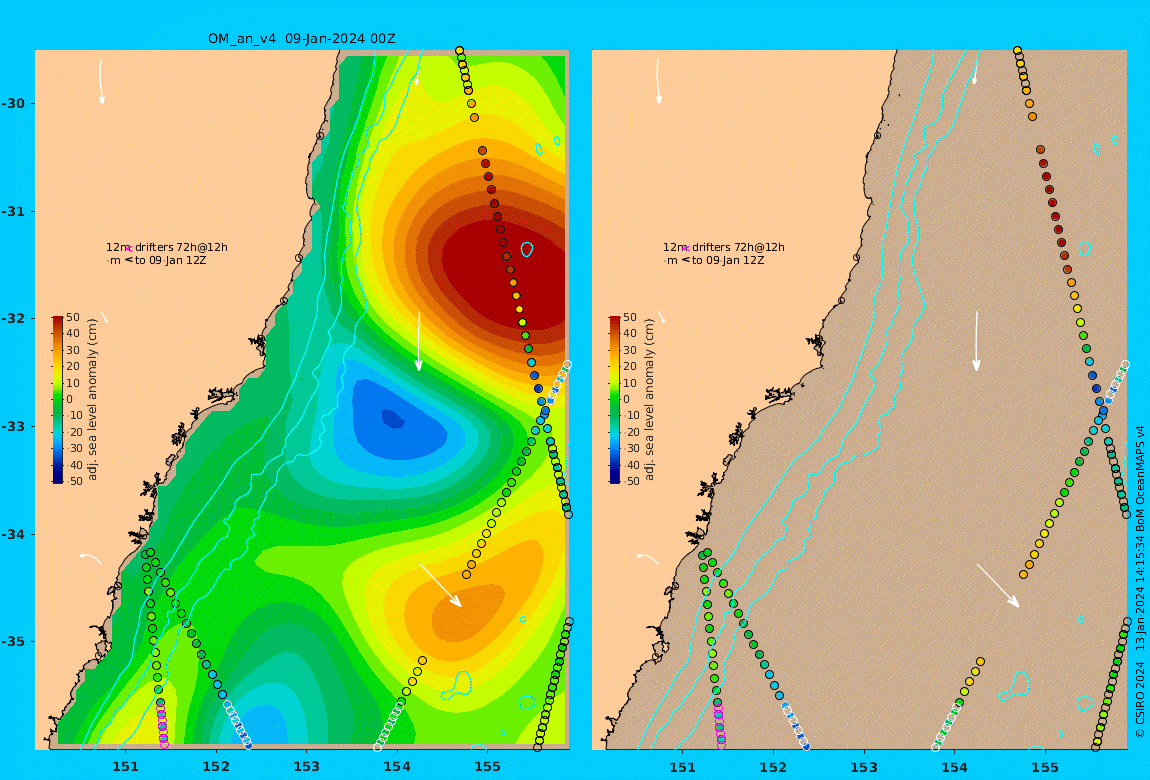The image size is (1150, 780).
Task: Click longitude label "153" under the left map
Action: click(x=307, y=767)
